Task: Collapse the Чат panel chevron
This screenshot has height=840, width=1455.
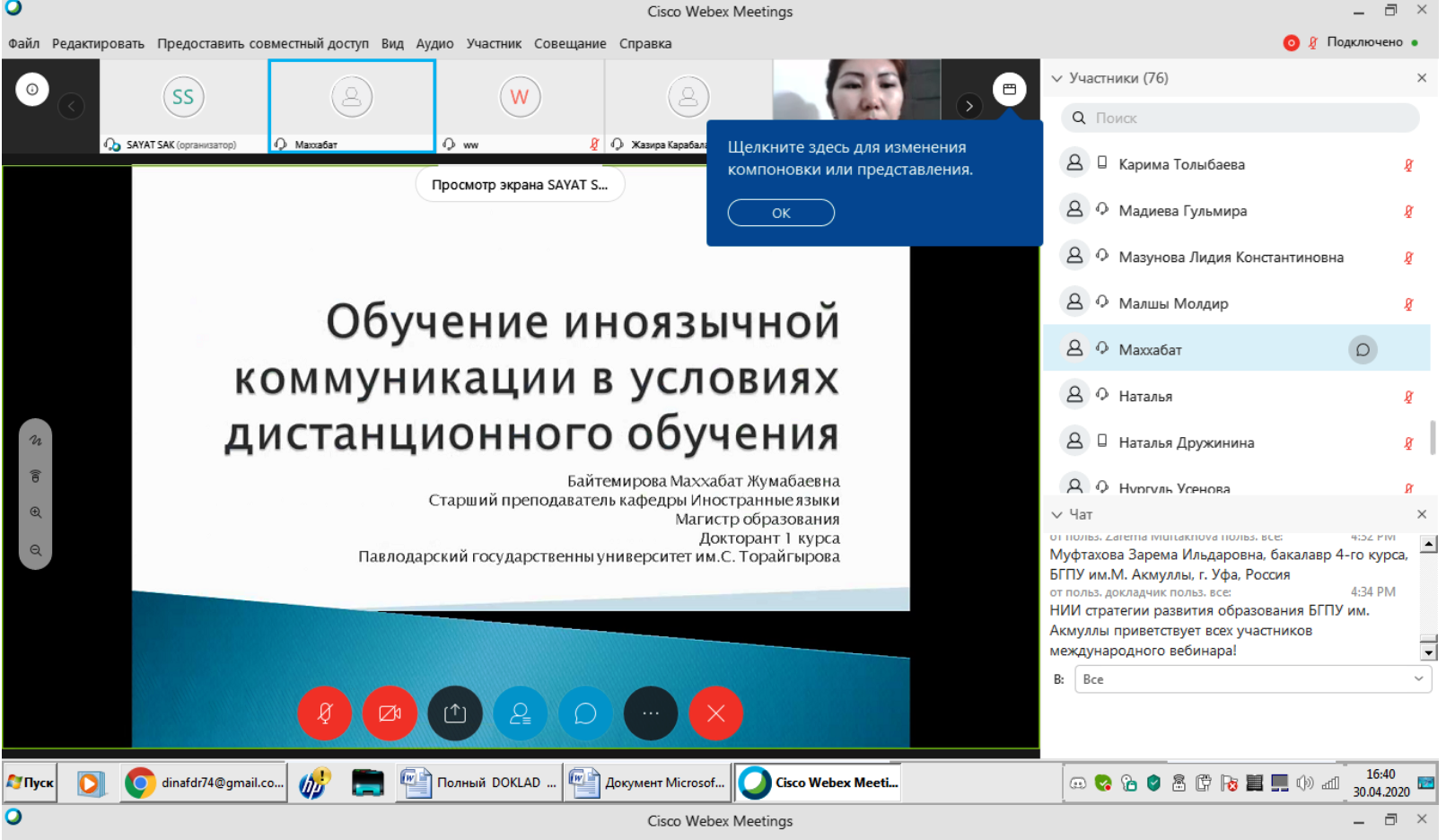Action: [x=1056, y=514]
